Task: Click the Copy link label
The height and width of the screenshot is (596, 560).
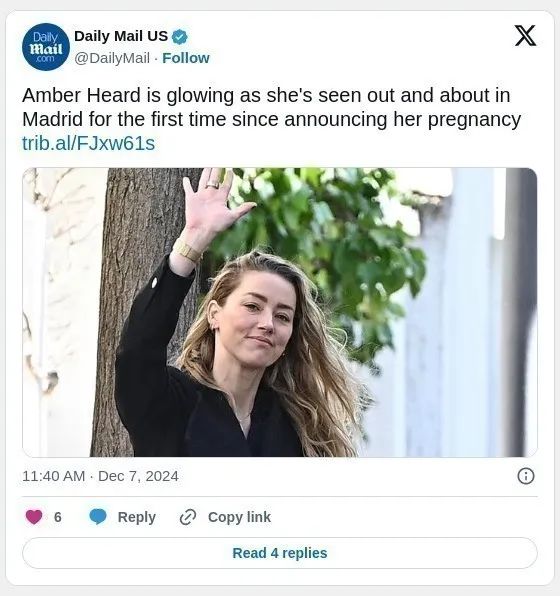Action: pos(240,517)
